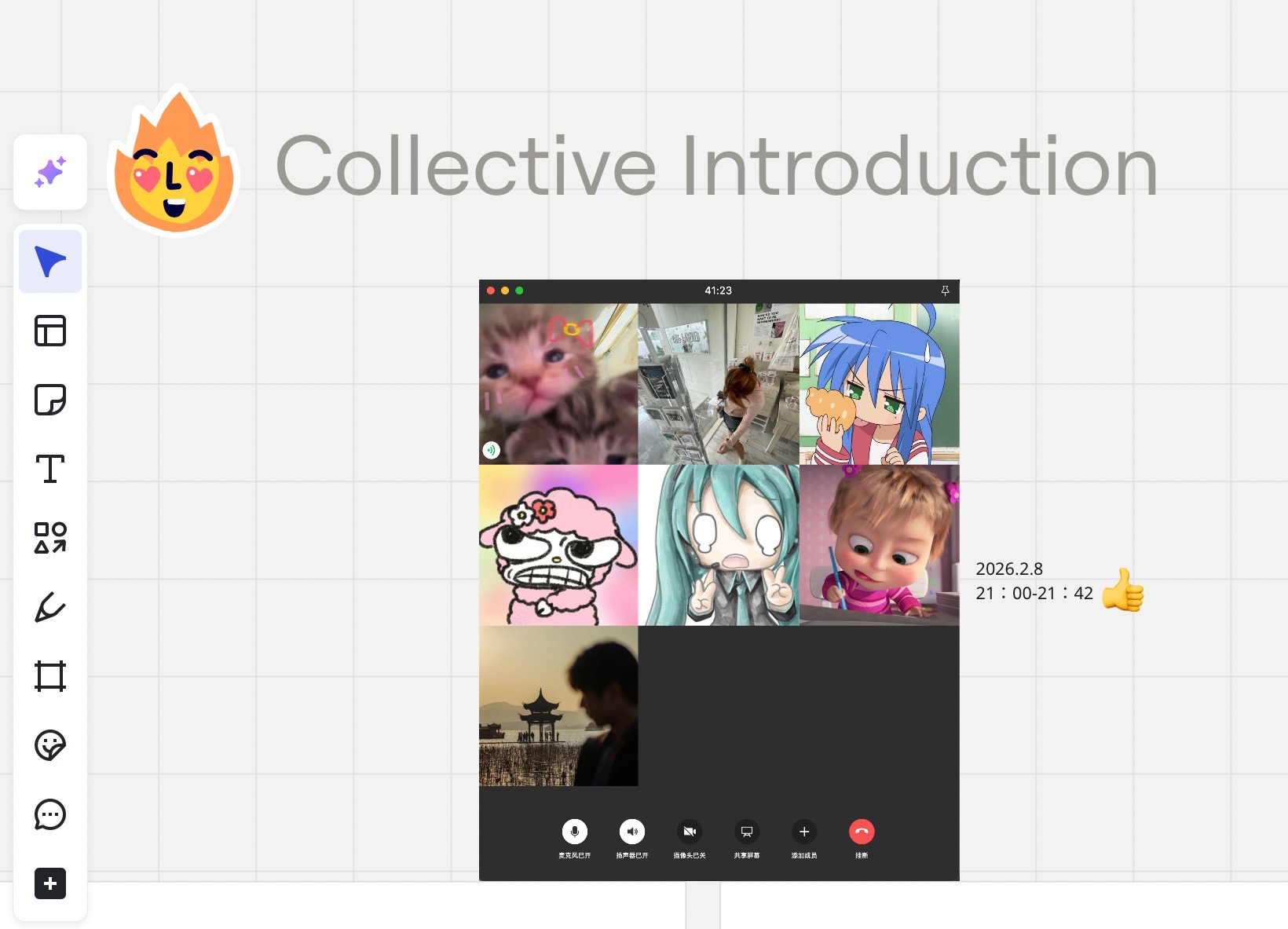Viewport: 1288px width, 929px height.
Task: Toggle the camera-off button in the call
Action: click(x=690, y=832)
